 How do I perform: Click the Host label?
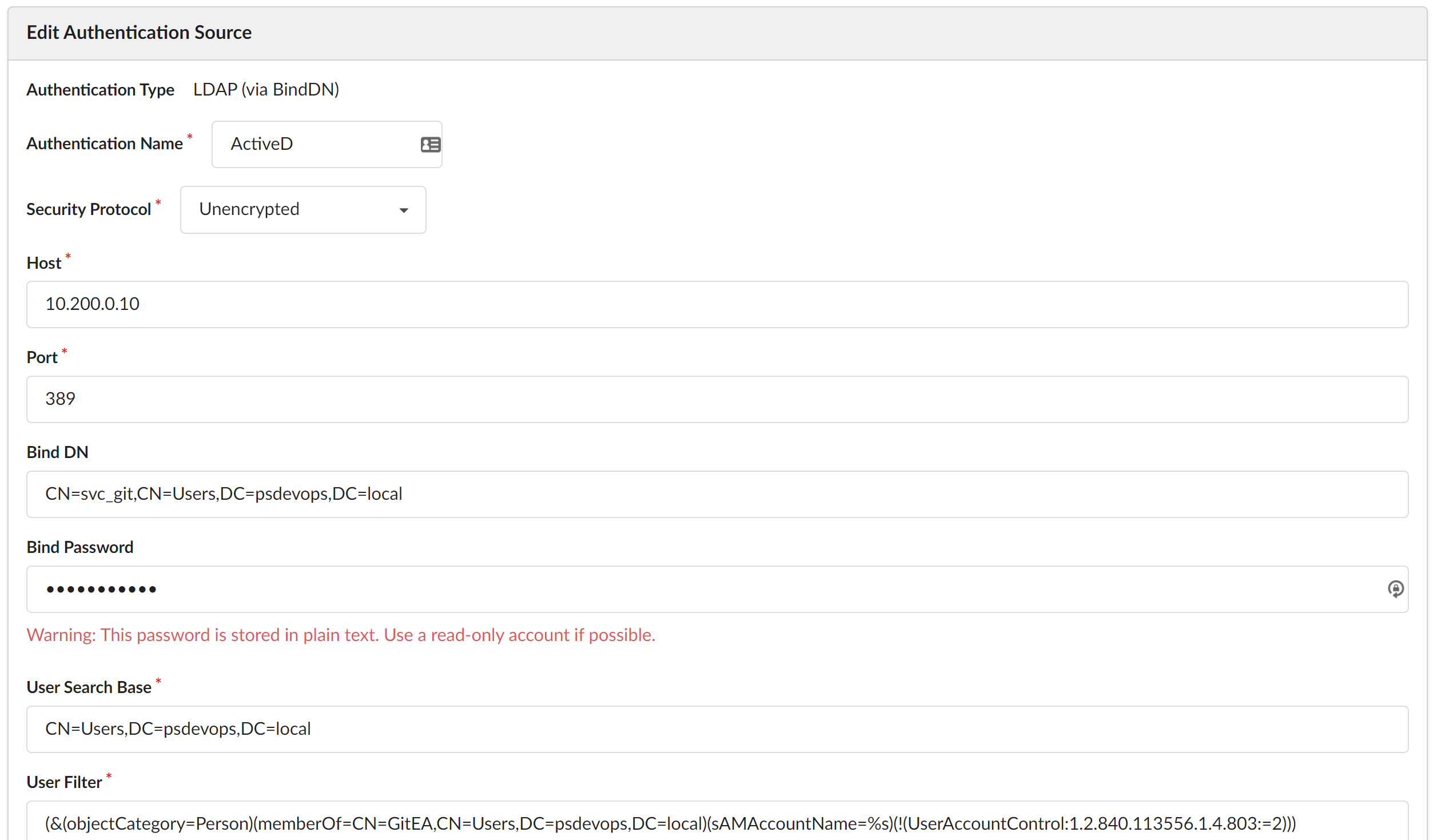44,263
